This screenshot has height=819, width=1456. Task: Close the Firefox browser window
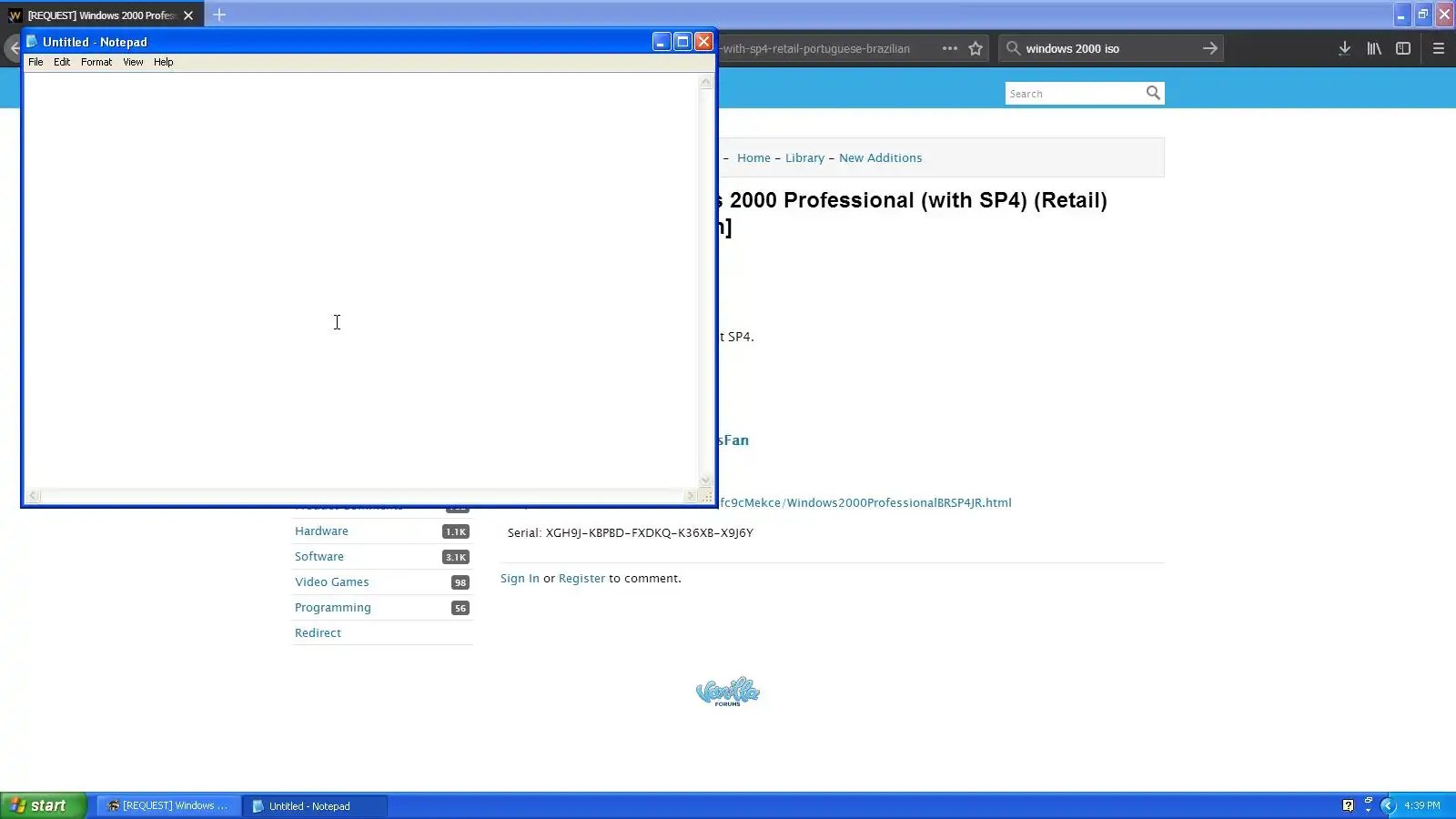tap(1444, 15)
